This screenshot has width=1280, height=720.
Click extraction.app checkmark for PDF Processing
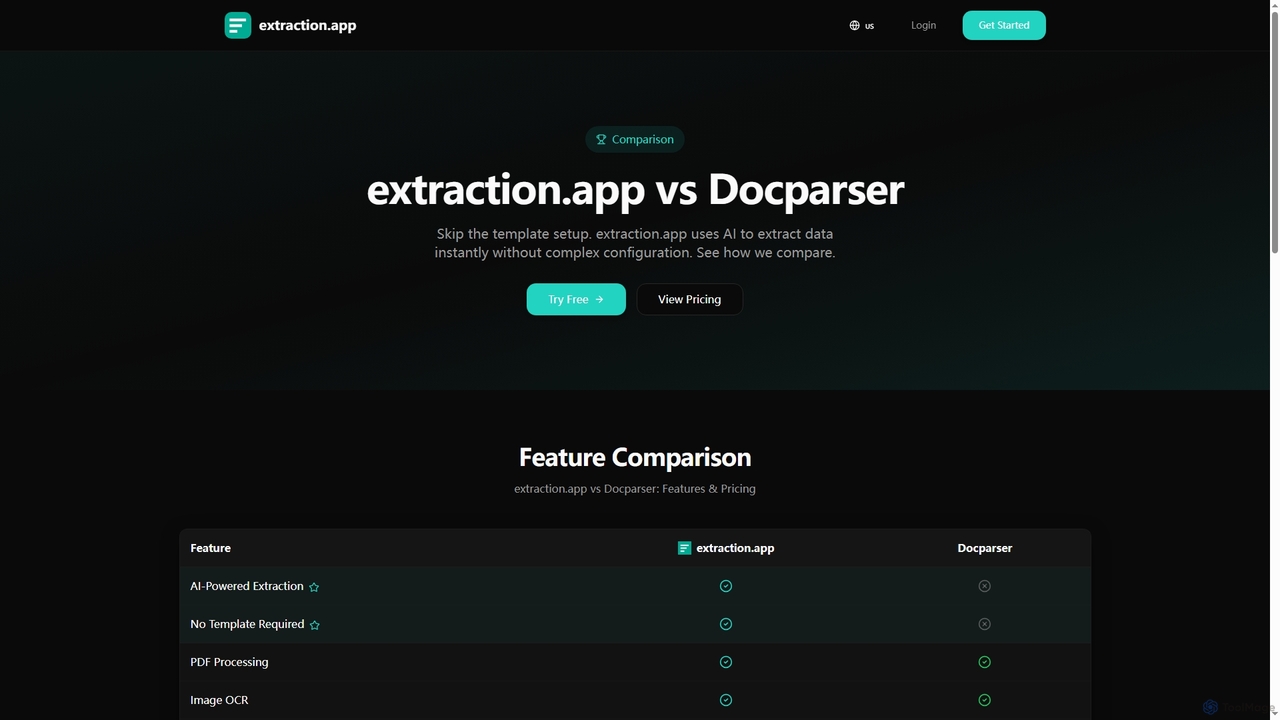[726, 662]
